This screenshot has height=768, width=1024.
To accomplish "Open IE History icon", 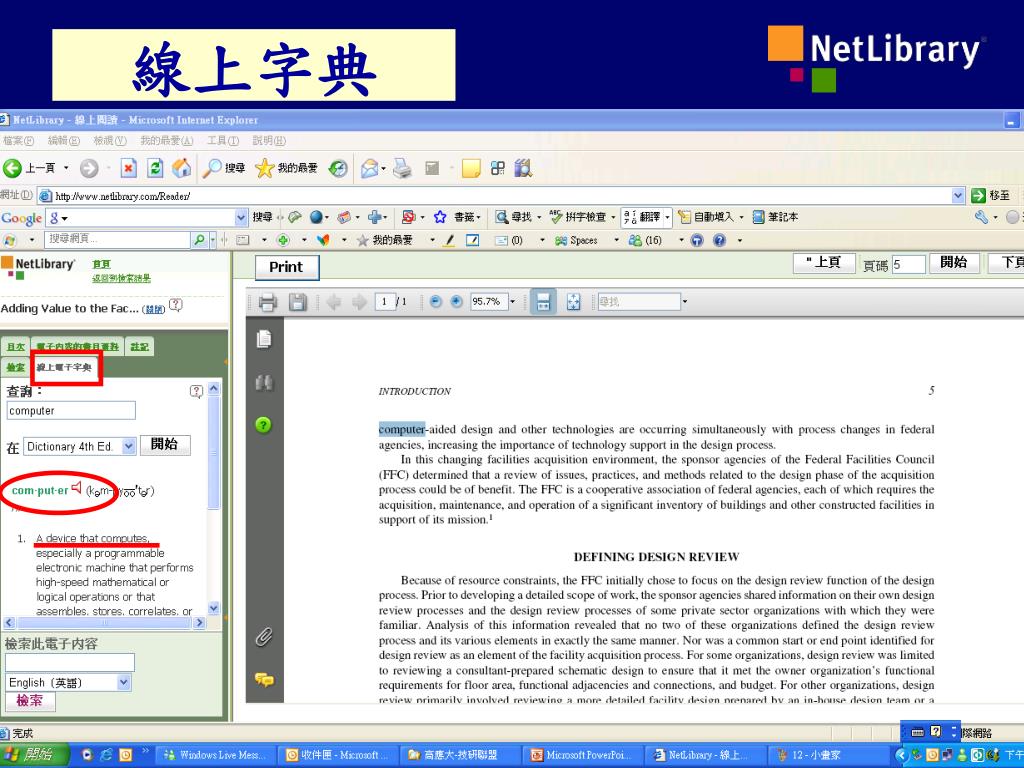I will pos(338,168).
